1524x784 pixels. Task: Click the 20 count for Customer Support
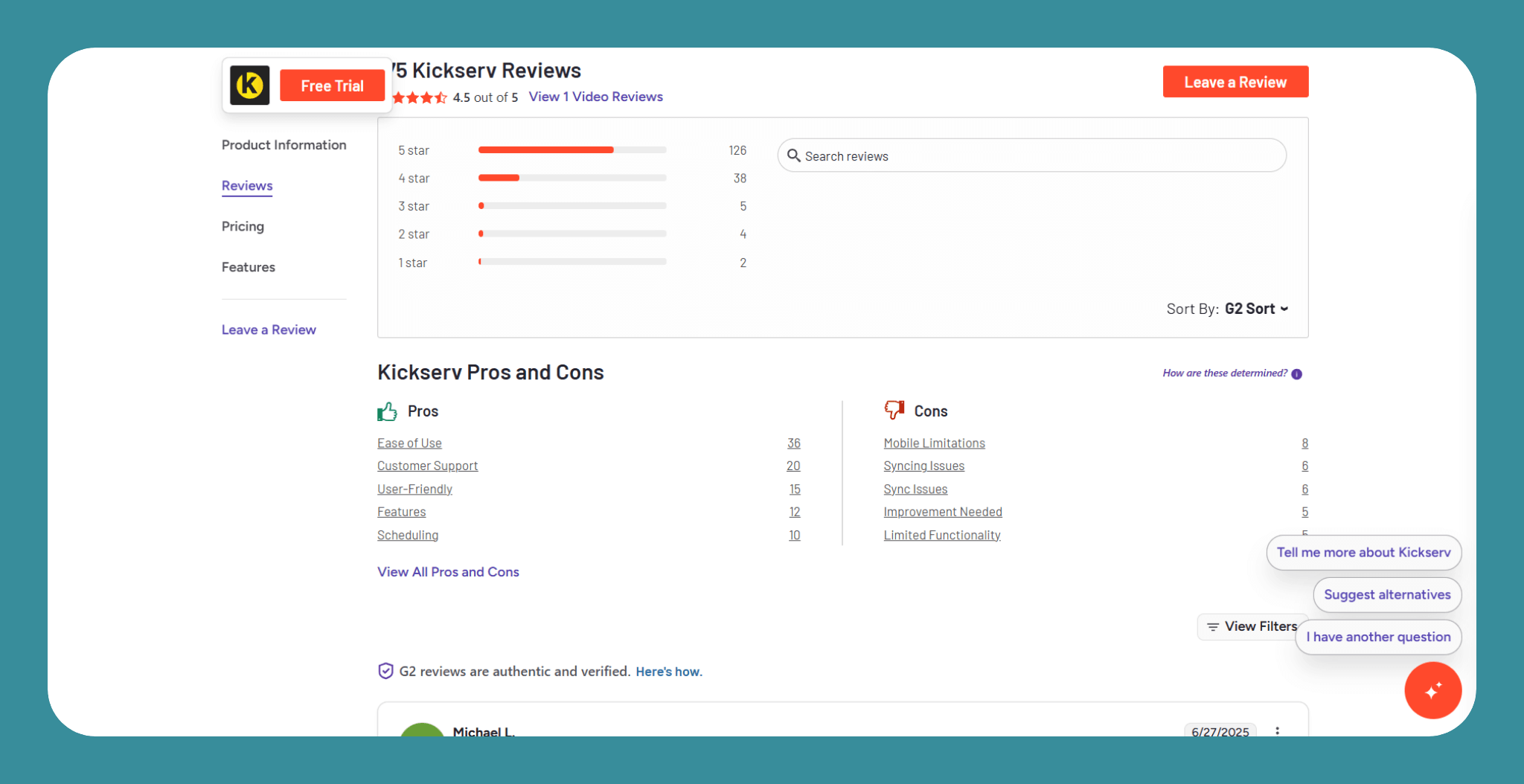[793, 466]
